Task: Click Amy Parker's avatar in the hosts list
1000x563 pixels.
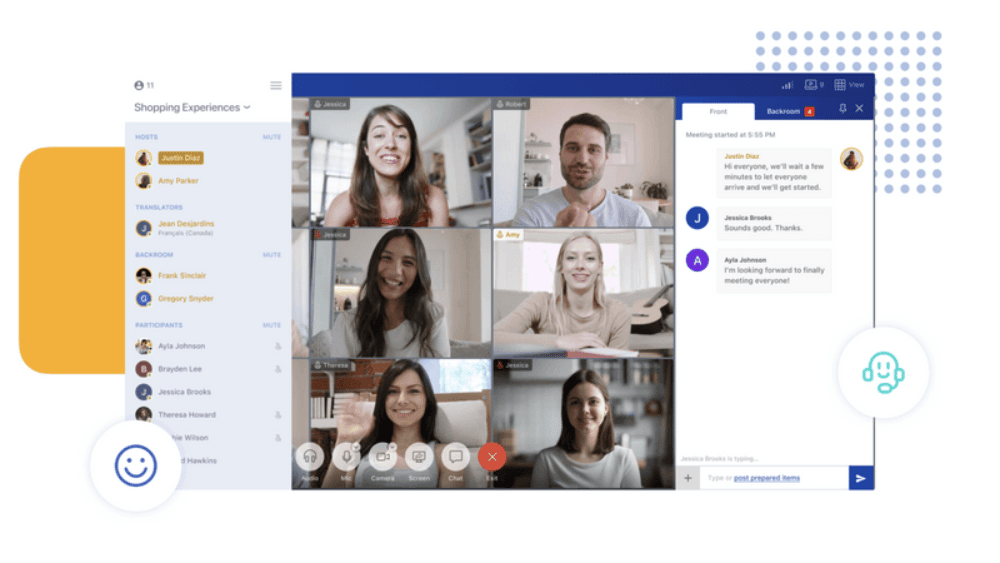Action: (143, 181)
